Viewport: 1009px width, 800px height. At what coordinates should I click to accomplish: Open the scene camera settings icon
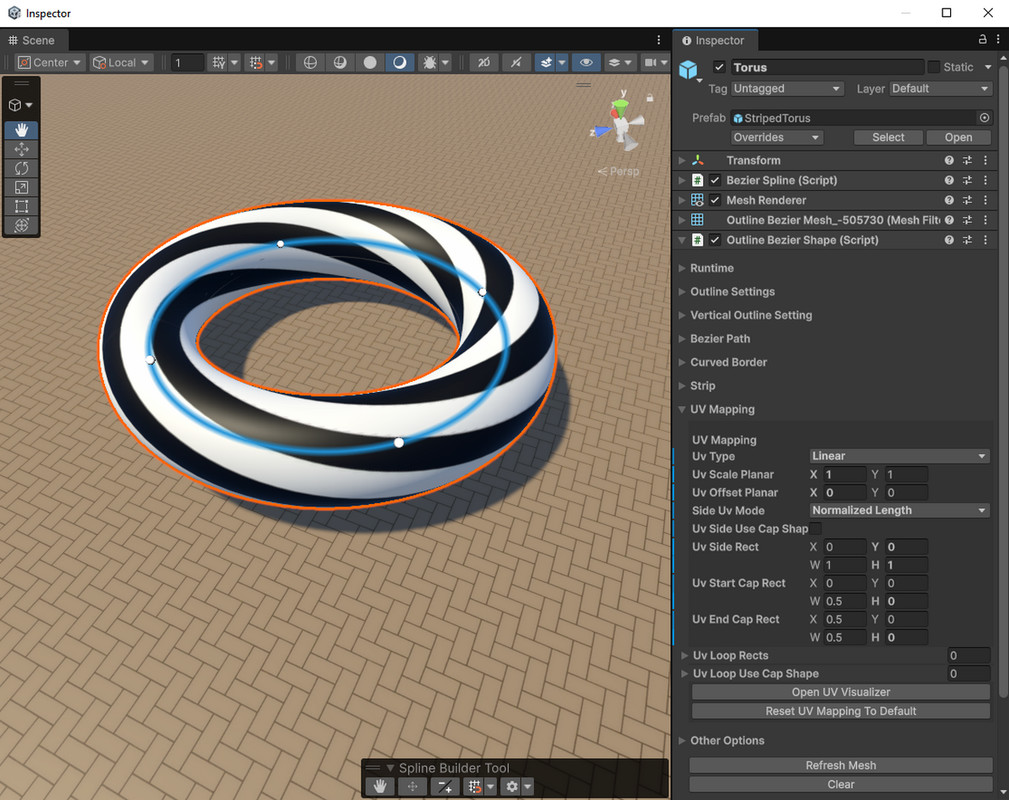point(651,62)
